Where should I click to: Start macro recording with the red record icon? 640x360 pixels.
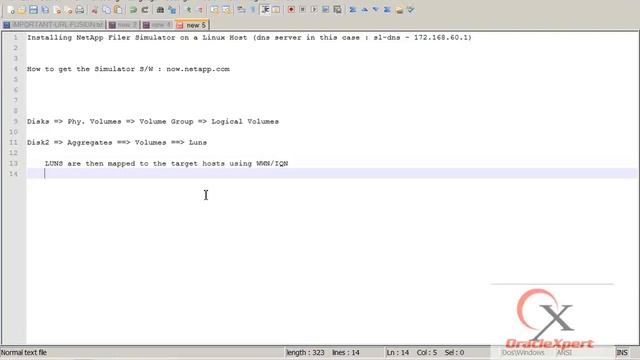[x=291, y=10]
